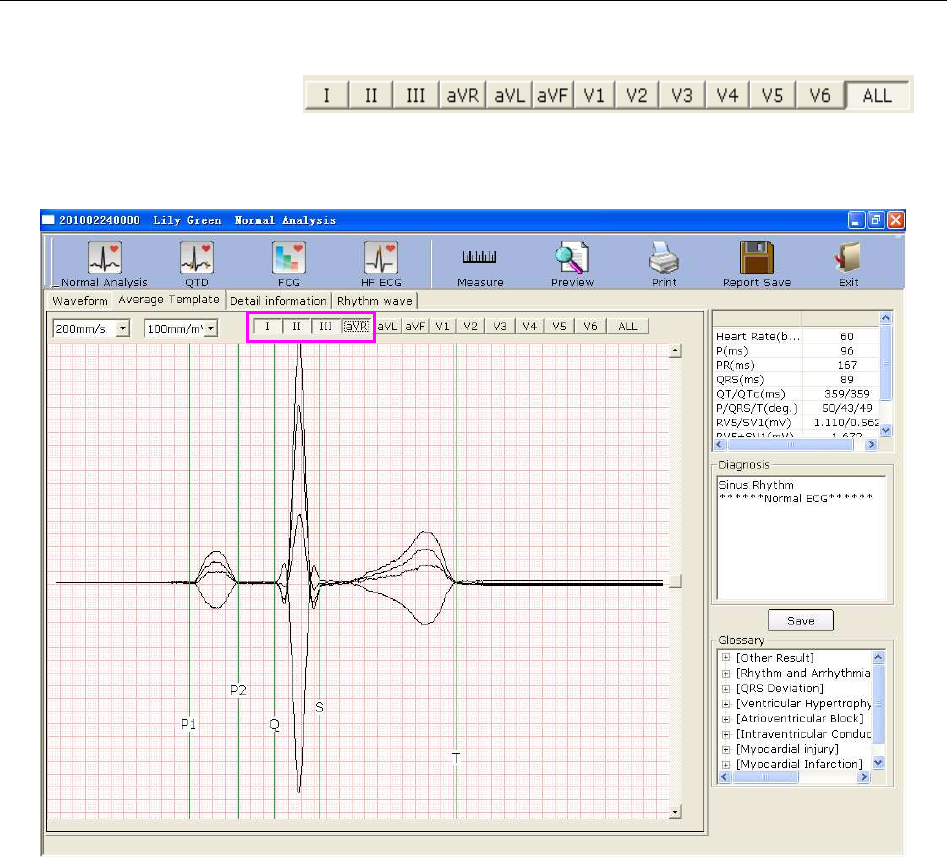Select the Measure ruler tool
The height and width of the screenshot is (857, 947).
(480, 264)
